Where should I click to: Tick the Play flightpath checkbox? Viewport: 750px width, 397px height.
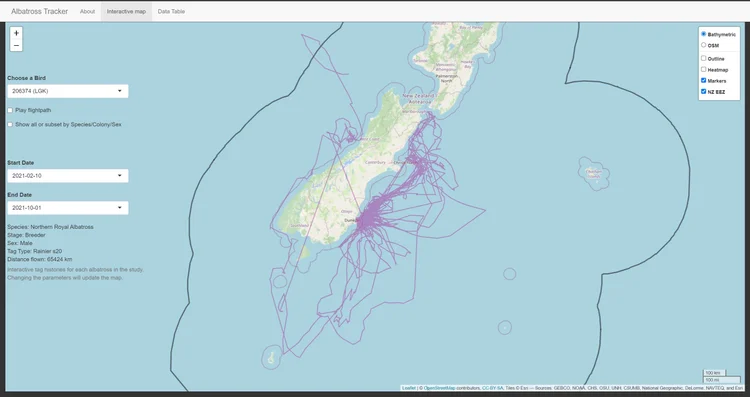click(x=10, y=110)
